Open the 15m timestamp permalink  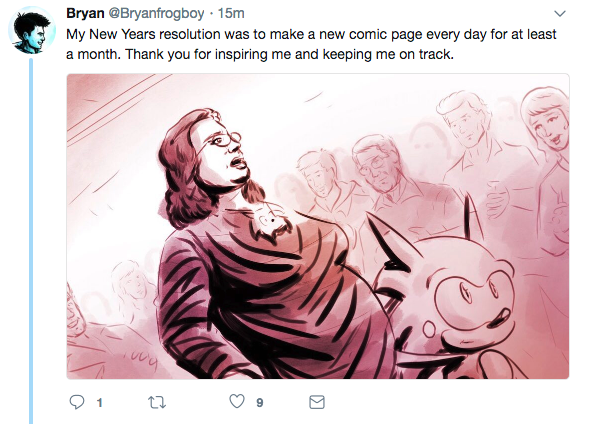point(231,13)
